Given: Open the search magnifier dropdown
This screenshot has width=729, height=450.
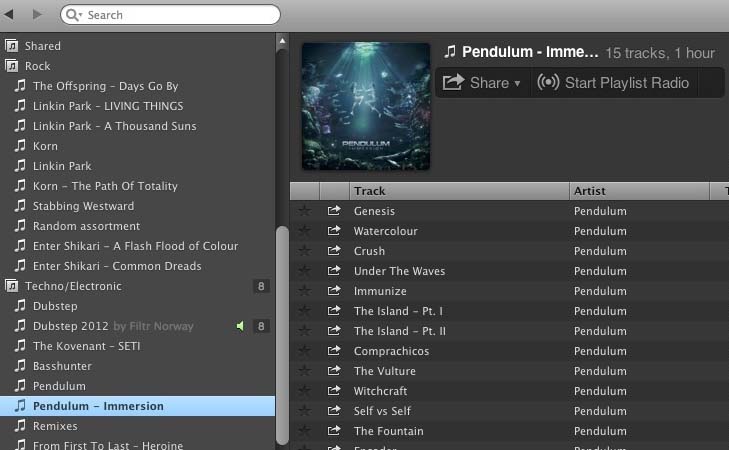Looking at the screenshot, I should coord(74,15).
